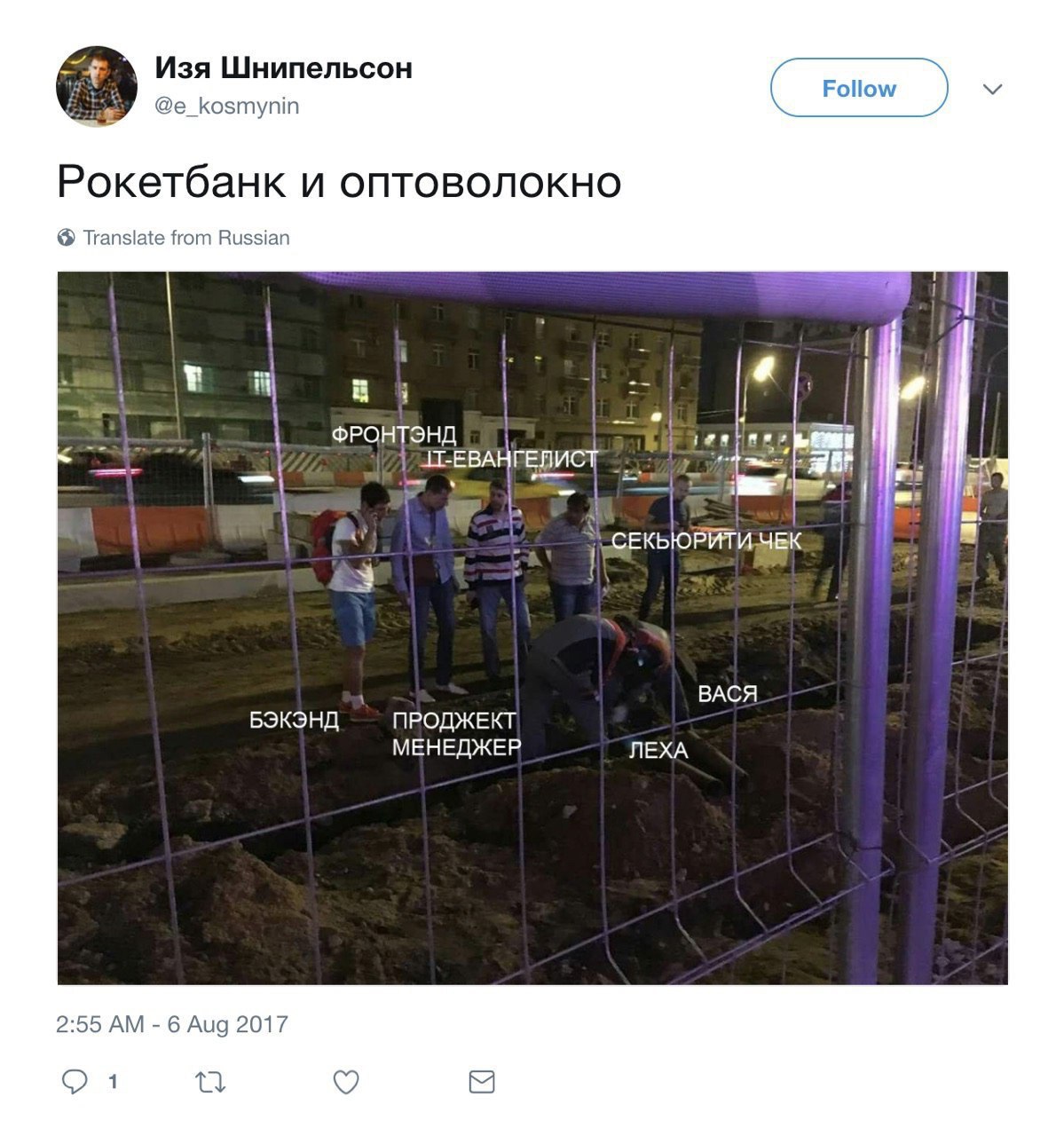
Task: Like the tweet with the heart icon
Action: 346,1082
